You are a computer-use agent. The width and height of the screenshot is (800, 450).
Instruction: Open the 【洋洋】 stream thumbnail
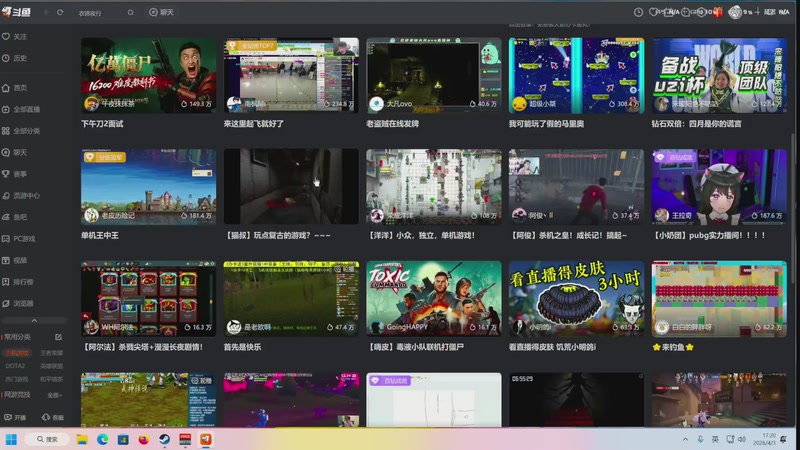(434, 187)
